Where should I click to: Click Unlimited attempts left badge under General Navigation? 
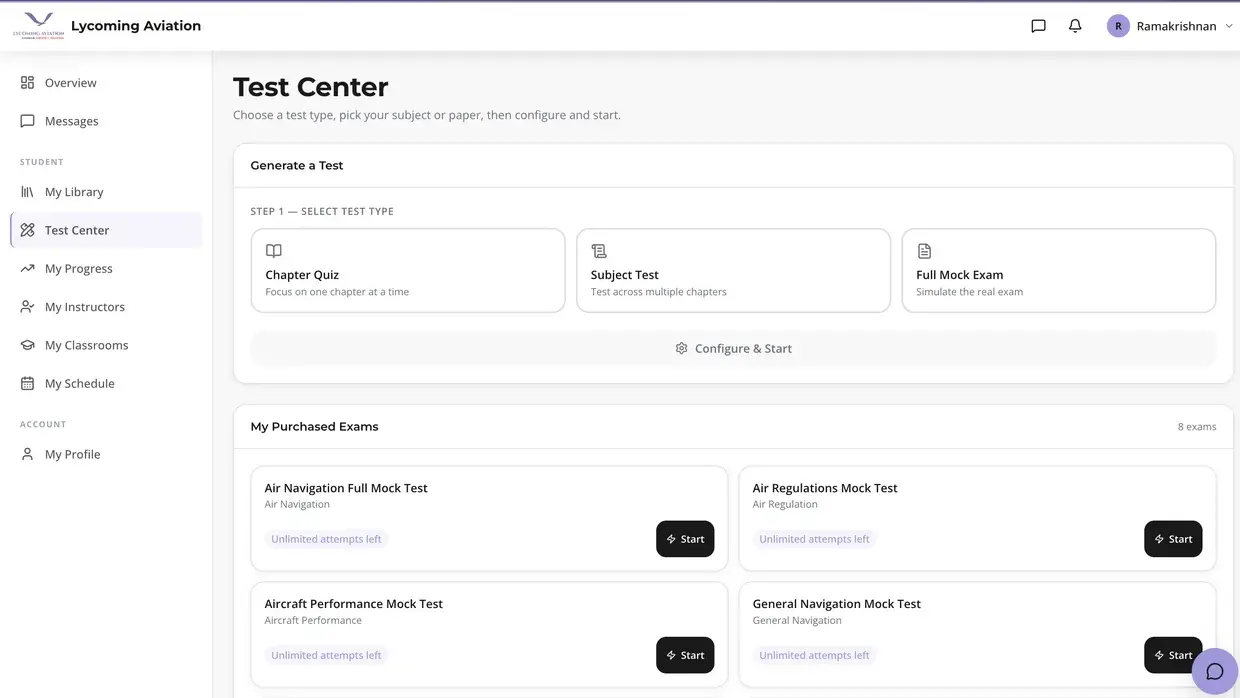point(814,655)
